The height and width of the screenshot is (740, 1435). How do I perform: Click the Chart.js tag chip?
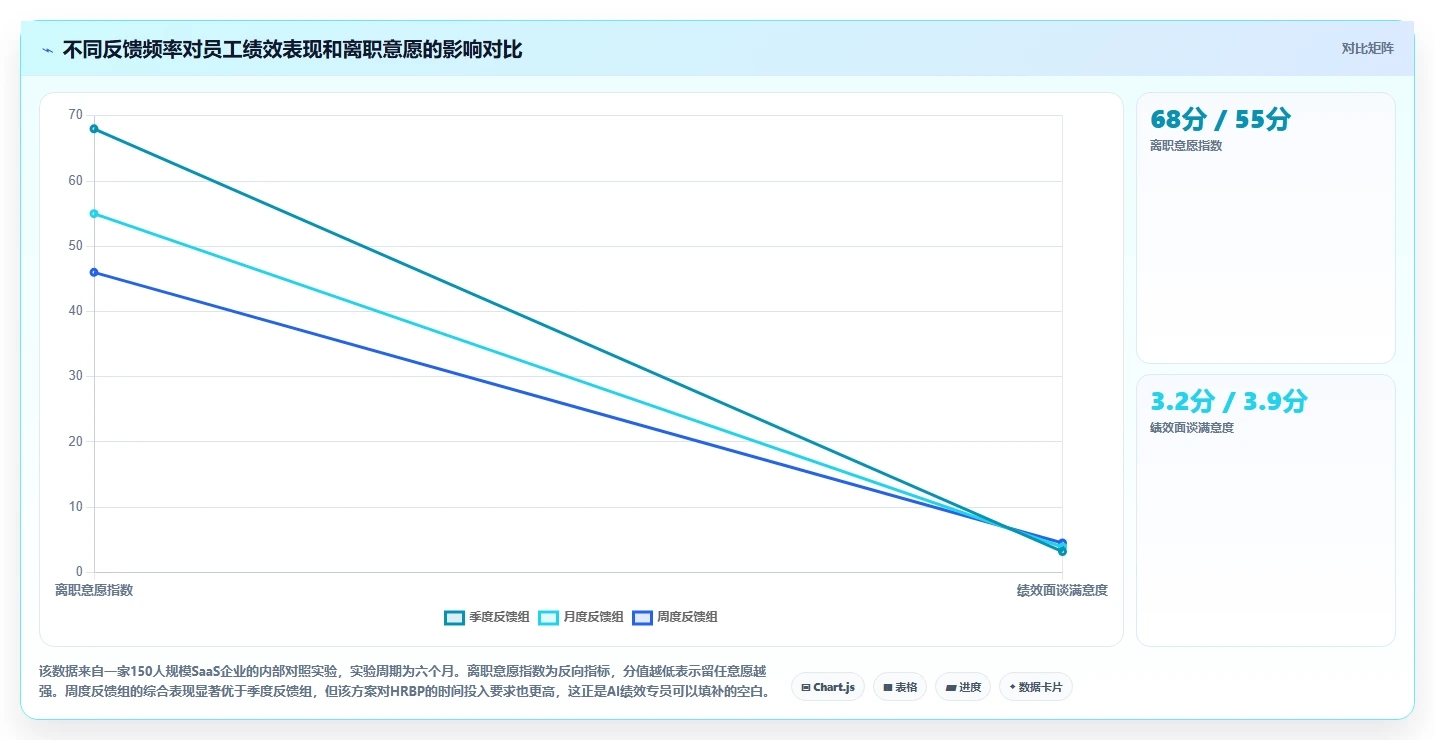coord(828,687)
